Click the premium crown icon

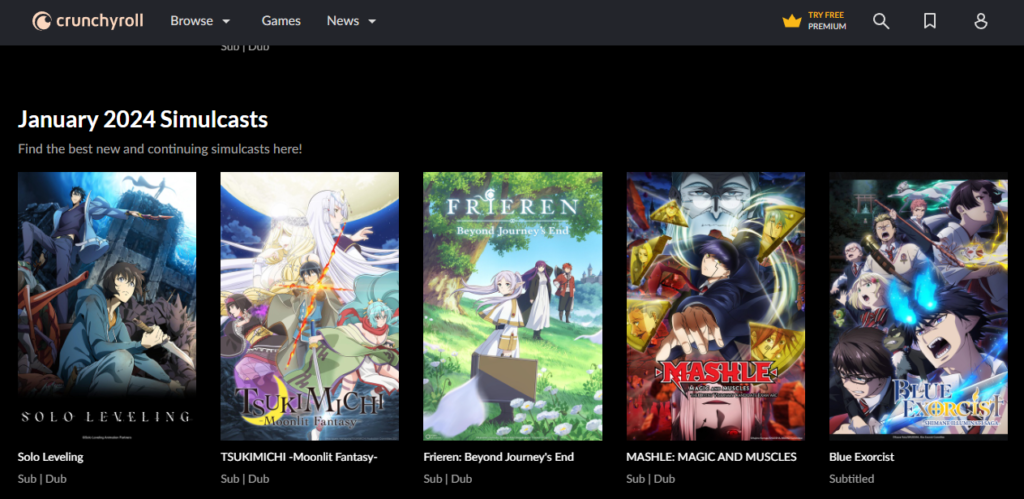[x=792, y=21]
